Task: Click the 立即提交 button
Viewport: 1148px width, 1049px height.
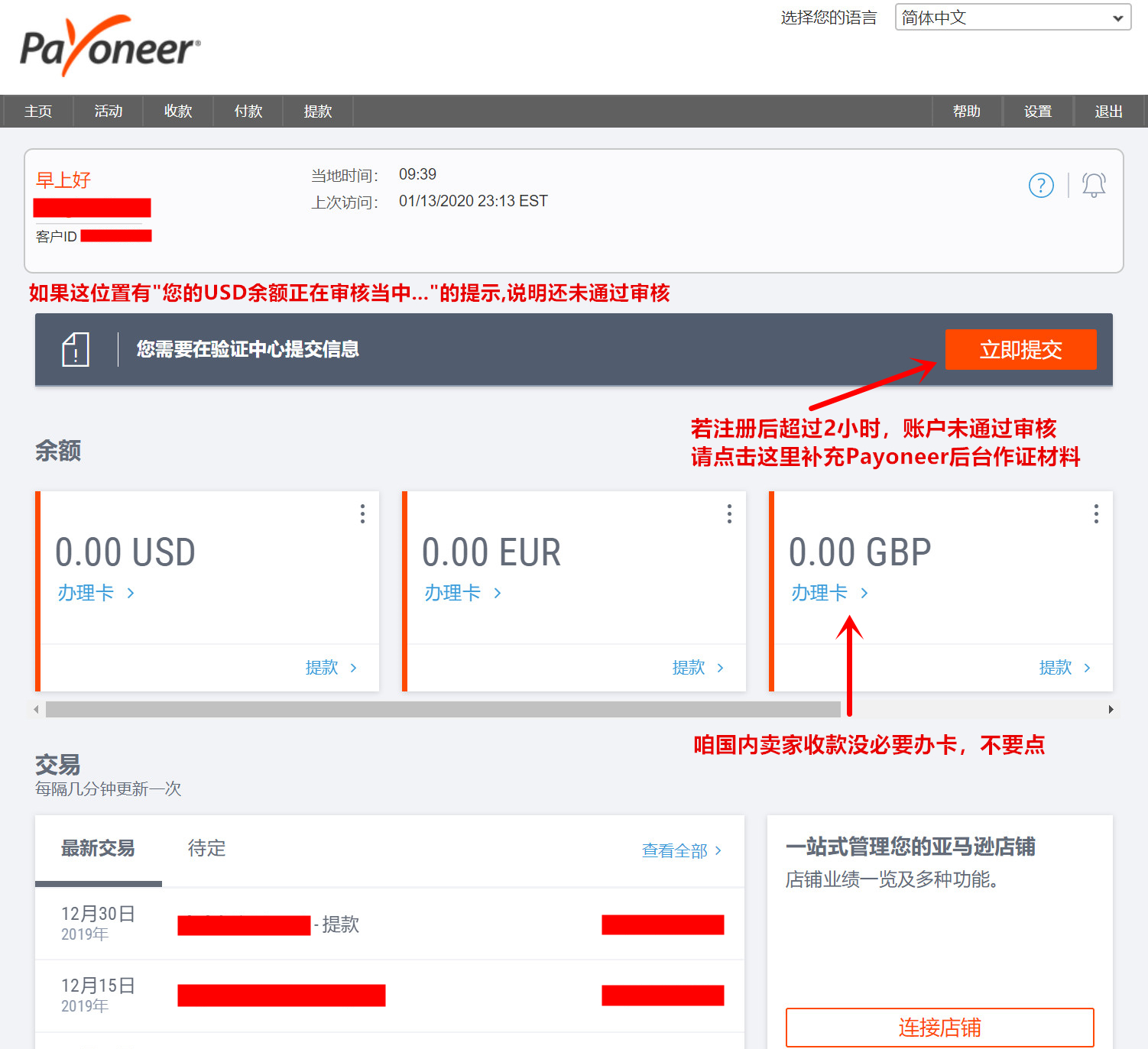Action: [1020, 349]
